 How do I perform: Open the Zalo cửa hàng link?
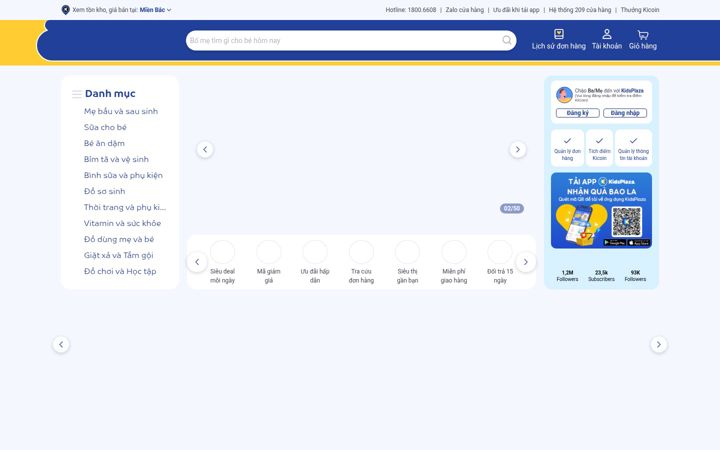coord(464,10)
